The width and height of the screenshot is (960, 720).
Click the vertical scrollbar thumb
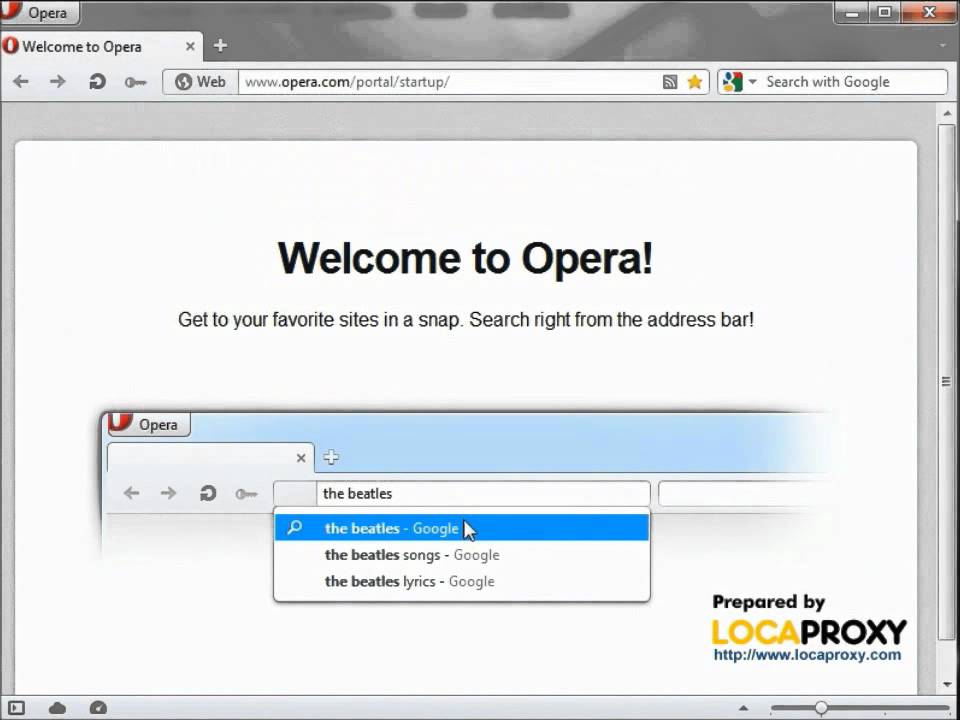point(947,383)
